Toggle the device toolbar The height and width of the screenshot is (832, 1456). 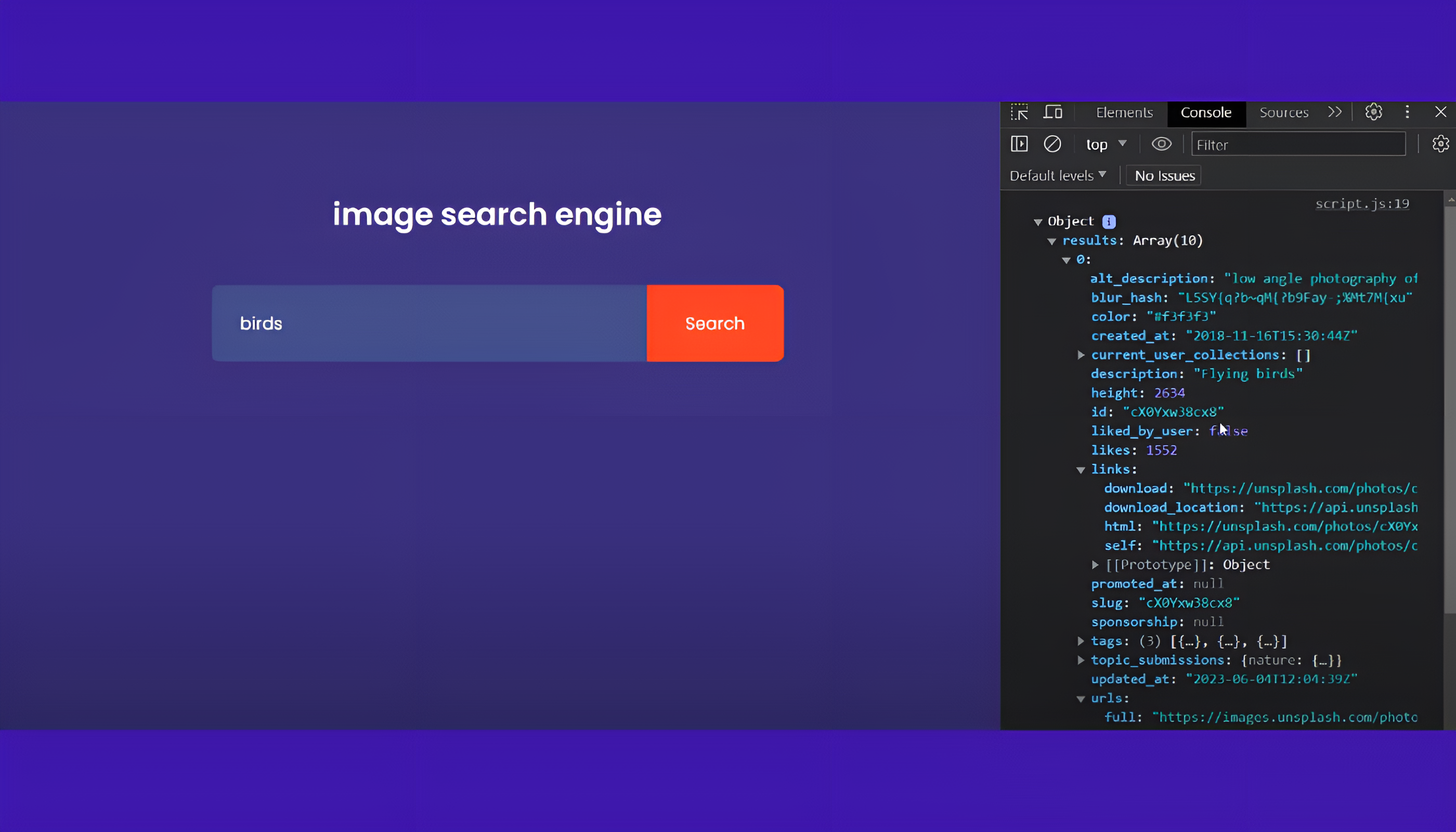click(x=1053, y=112)
